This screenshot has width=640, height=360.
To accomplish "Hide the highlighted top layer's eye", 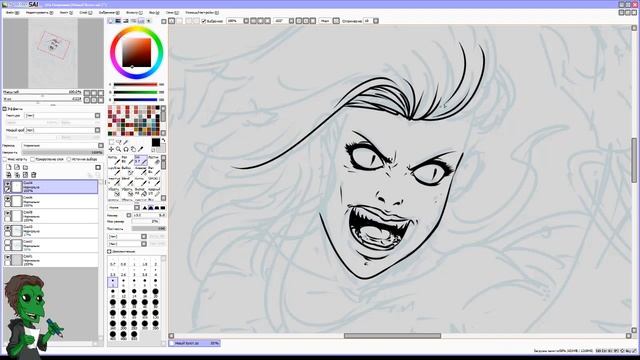I will (x=7, y=184).
